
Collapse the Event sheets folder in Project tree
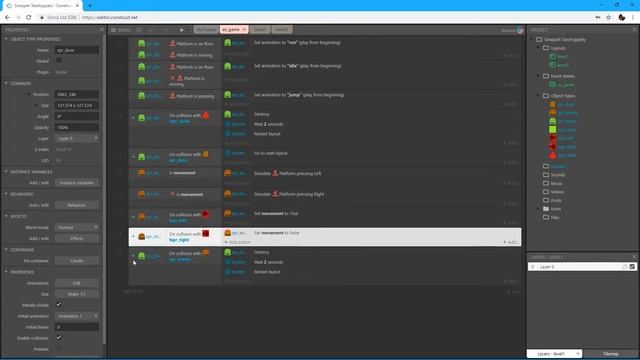538,76
